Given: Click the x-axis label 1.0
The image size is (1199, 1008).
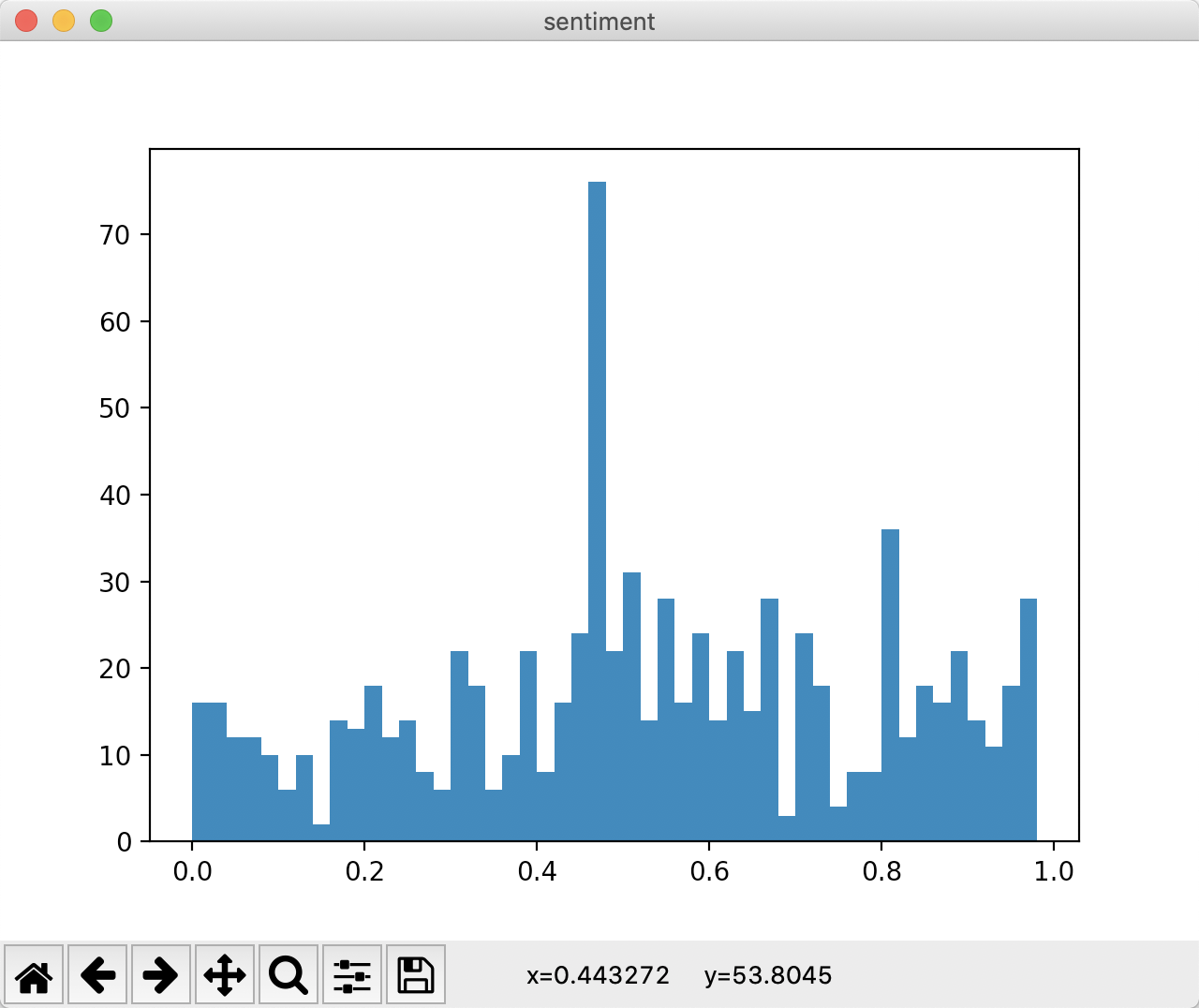Looking at the screenshot, I should coord(1054,872).
